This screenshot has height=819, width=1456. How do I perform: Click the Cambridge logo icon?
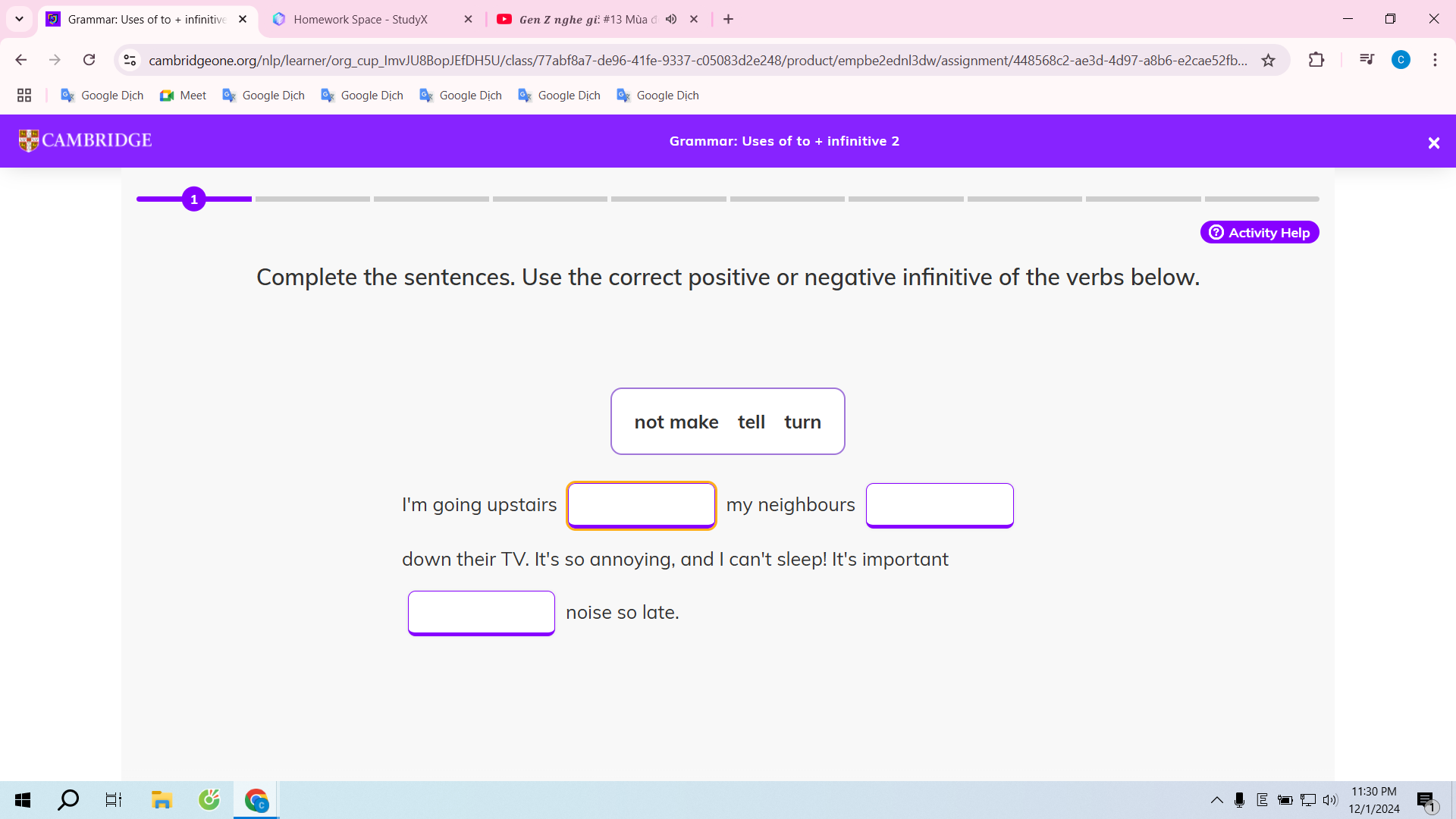click(25, 140)
